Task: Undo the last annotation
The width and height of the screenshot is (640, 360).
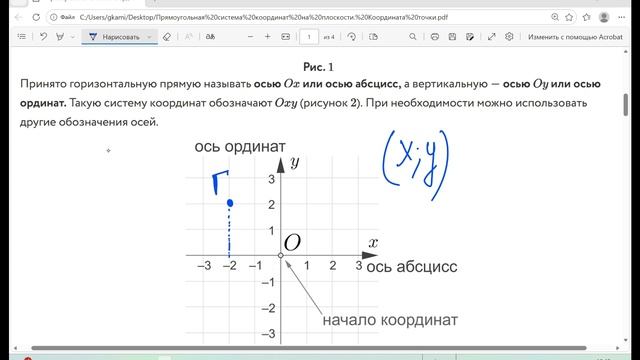Action: 43,37
